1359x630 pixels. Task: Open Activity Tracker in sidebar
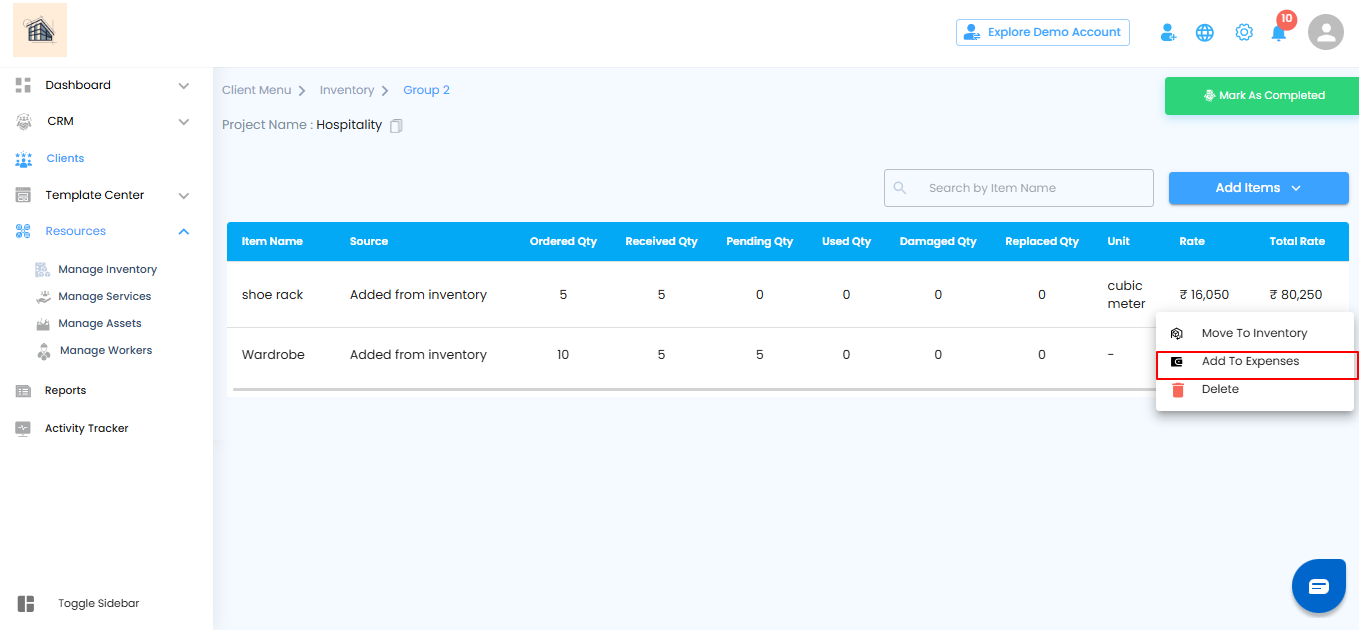click(87, 429)
